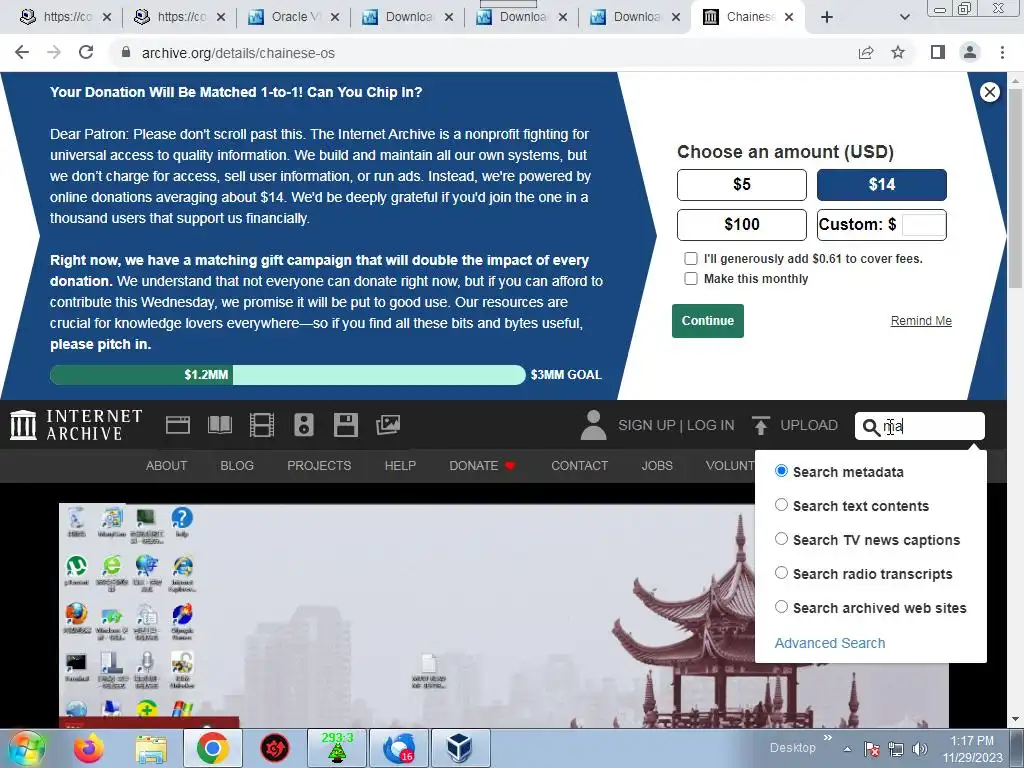1024x768 pixels.
Task: Choose the $5 donation amount
Action: 742,185
